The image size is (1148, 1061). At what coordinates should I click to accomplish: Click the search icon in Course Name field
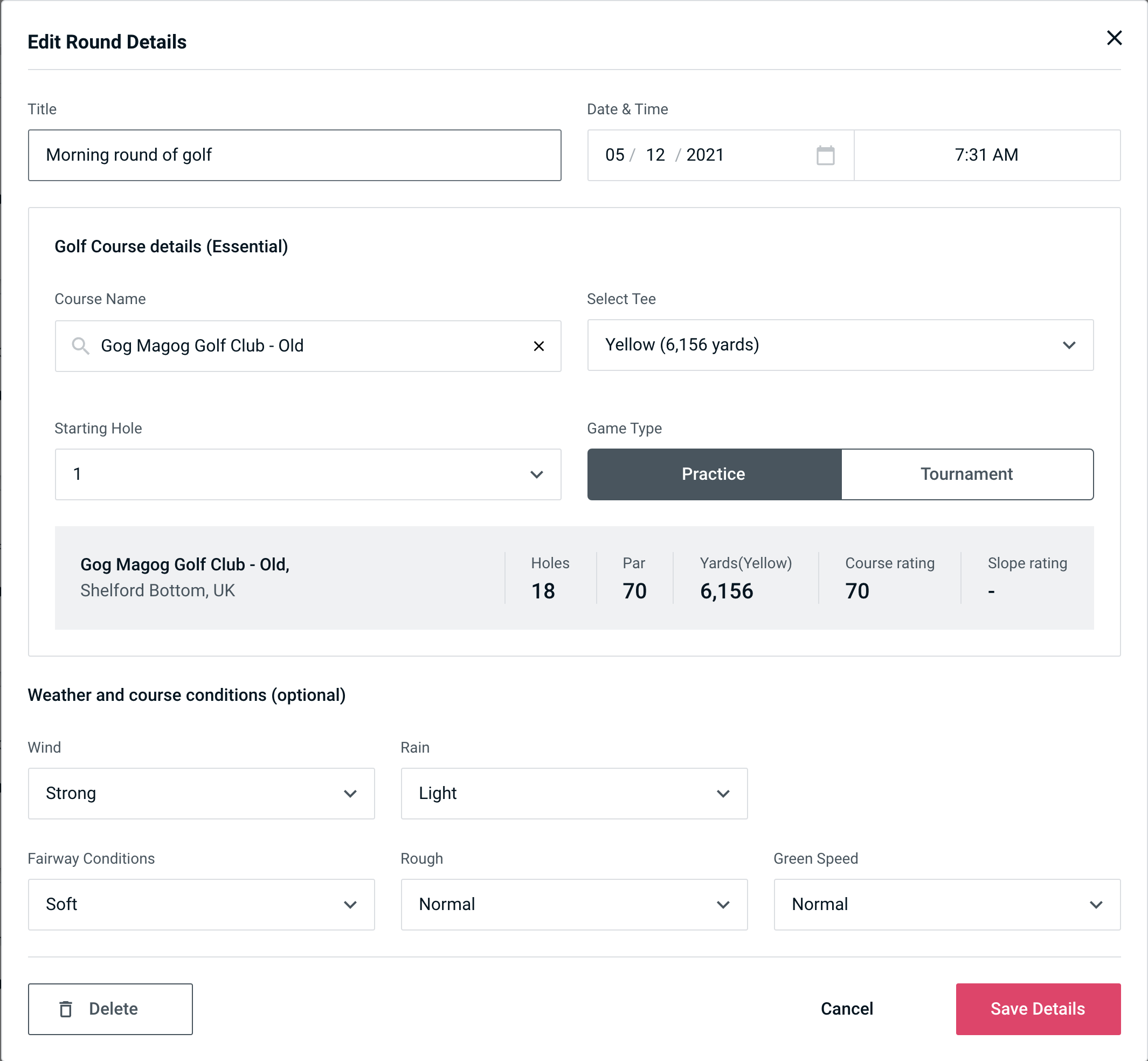click(x=80, y=346)
